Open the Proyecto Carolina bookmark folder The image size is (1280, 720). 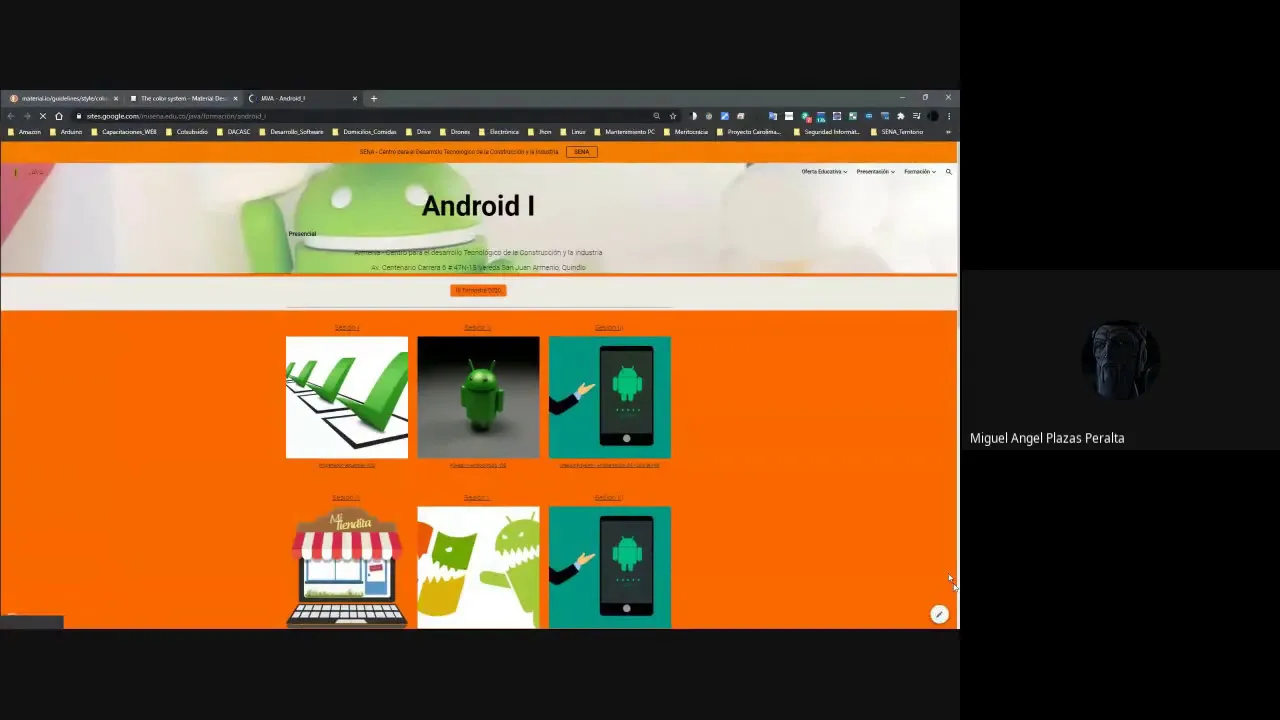(749, 132)
